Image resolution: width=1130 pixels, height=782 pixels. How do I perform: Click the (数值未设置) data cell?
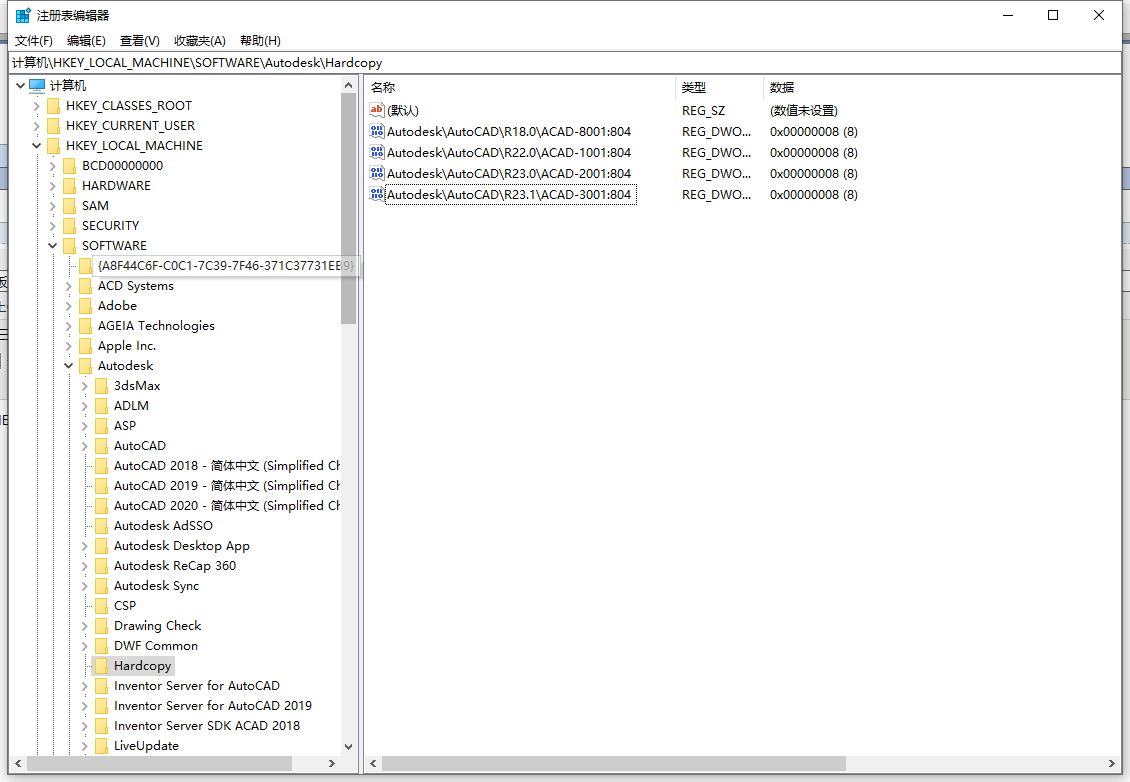point(804,110)
